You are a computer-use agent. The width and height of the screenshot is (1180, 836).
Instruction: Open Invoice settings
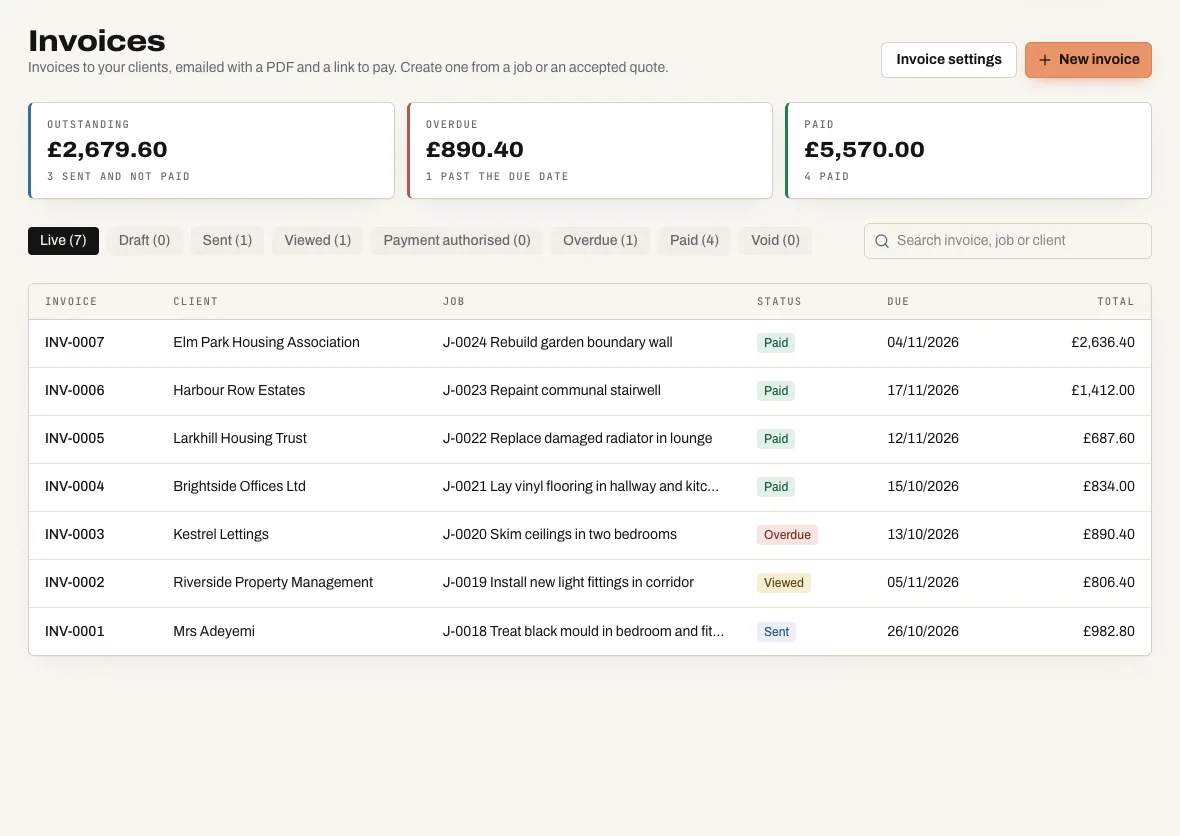(948, 59)
